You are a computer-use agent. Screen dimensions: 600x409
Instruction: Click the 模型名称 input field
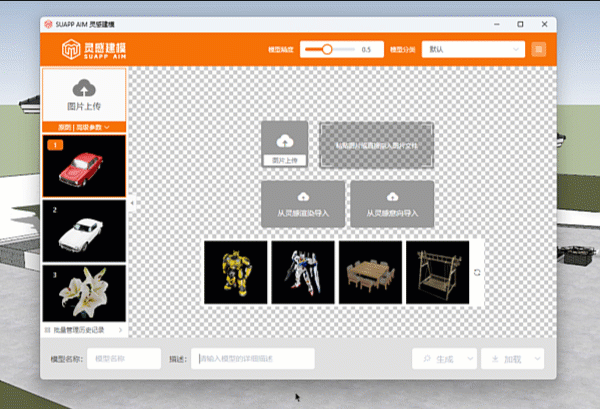tap(124, 358)
